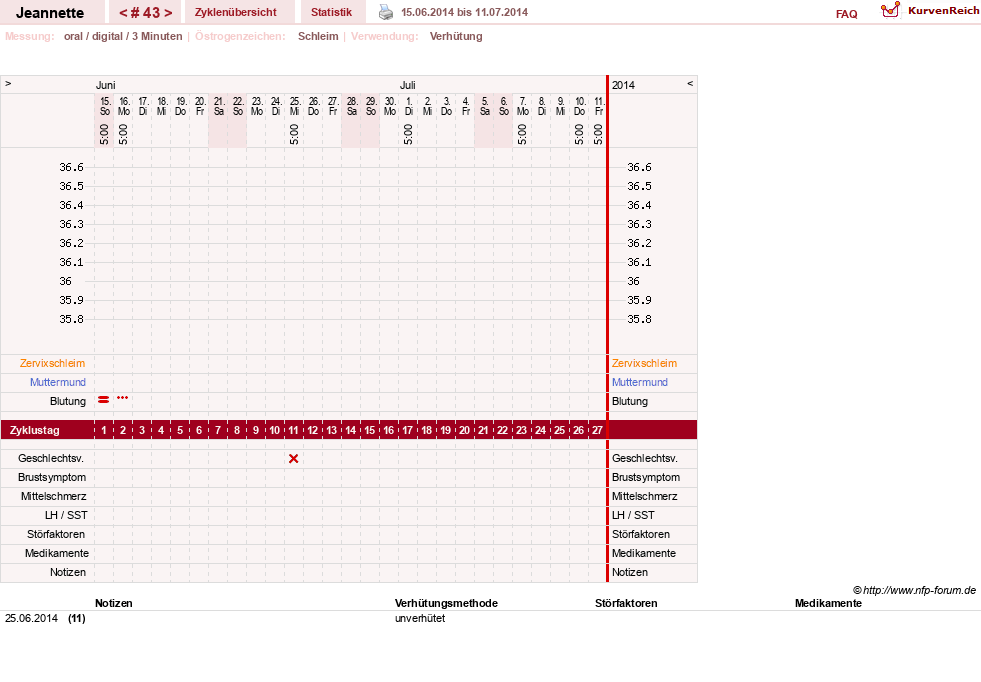Open the KurvenReich logo link
The image size is (981, 682).
point(930,11)
